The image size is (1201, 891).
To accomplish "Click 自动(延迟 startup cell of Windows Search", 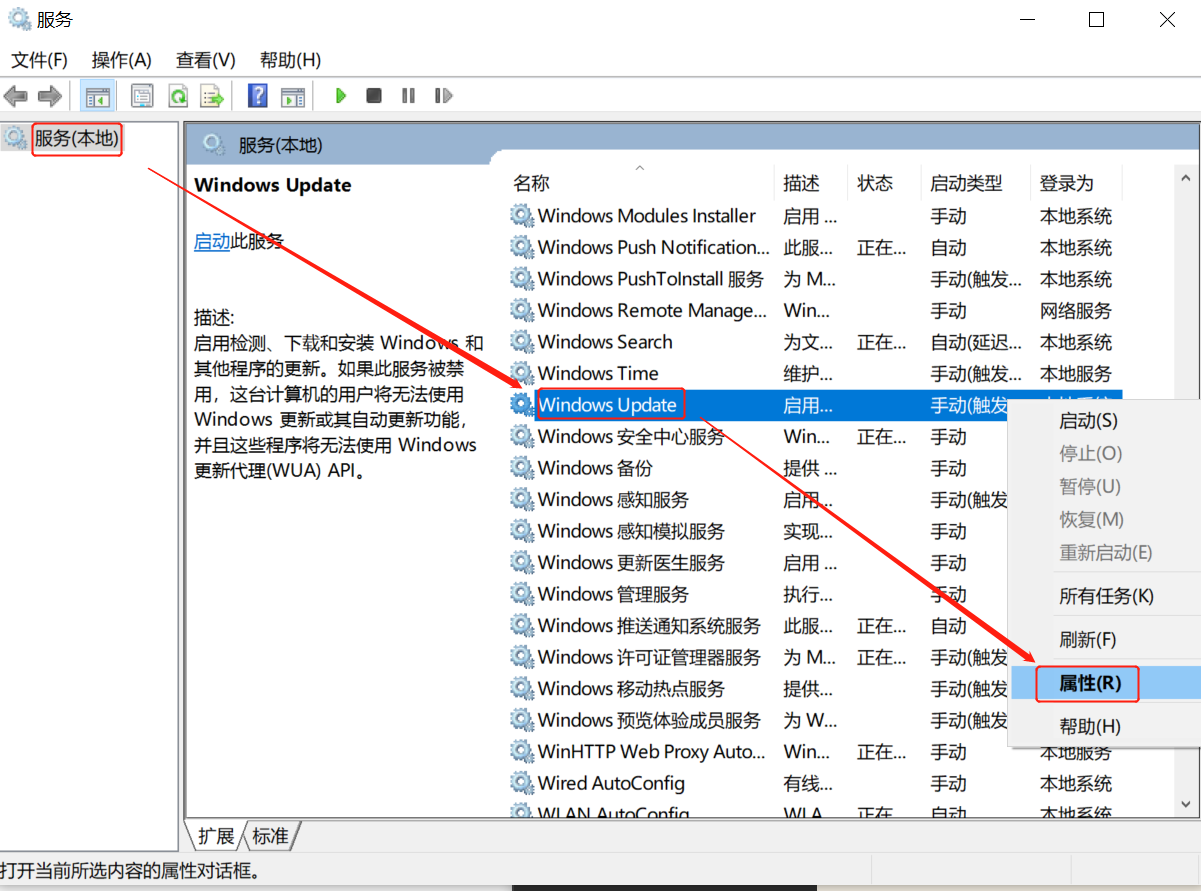I will coord(976,341).
